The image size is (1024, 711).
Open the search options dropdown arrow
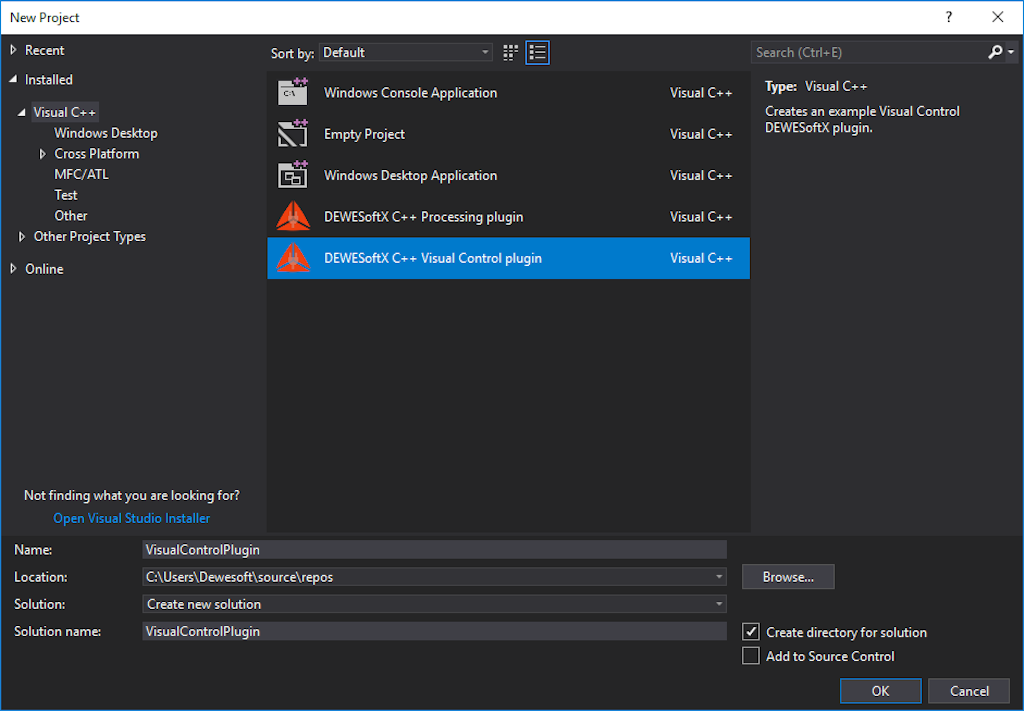pyautogui.click(x=1011, y=52)
